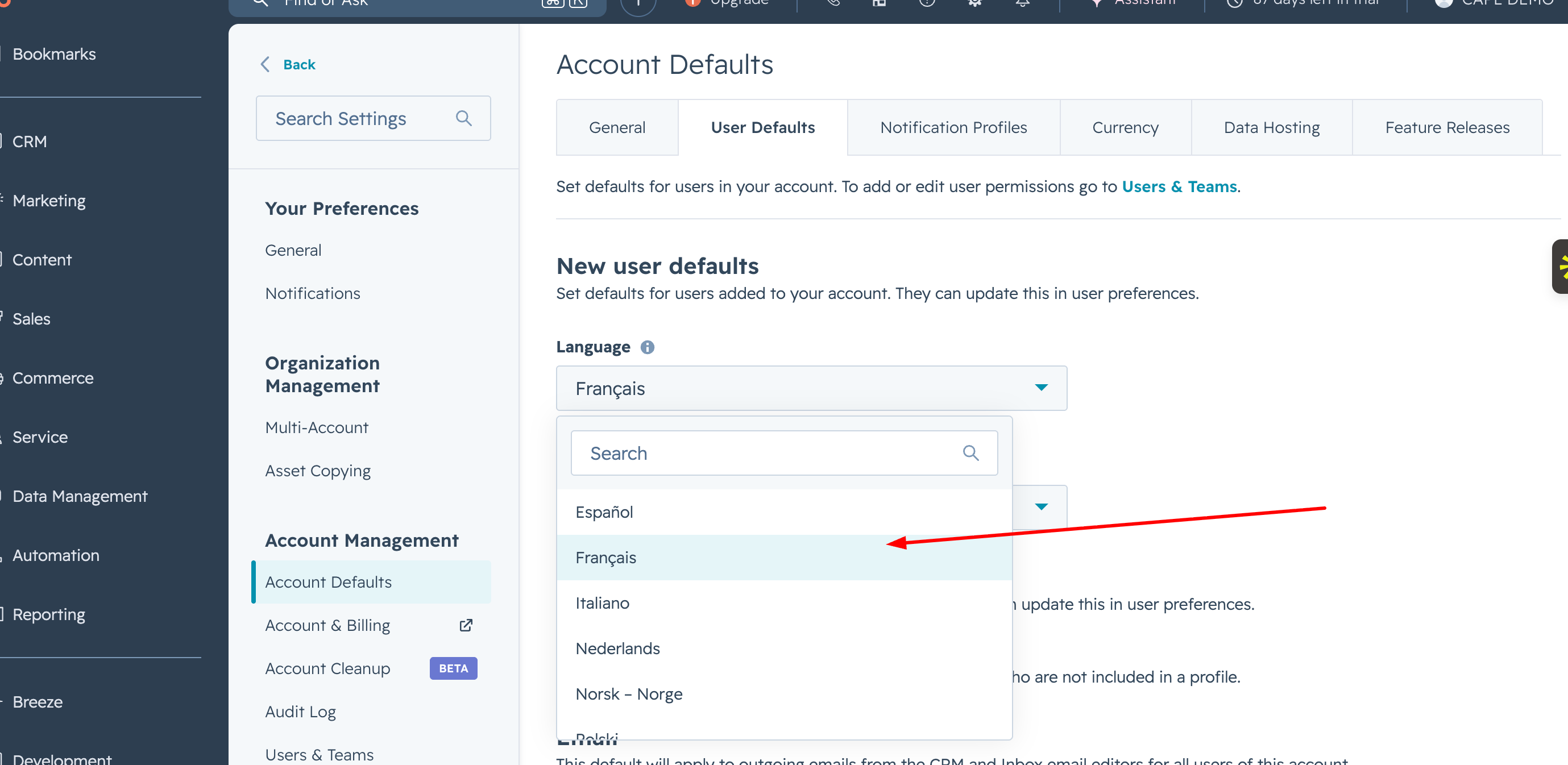Click Account & Billing external link icon

click(466, 625)
